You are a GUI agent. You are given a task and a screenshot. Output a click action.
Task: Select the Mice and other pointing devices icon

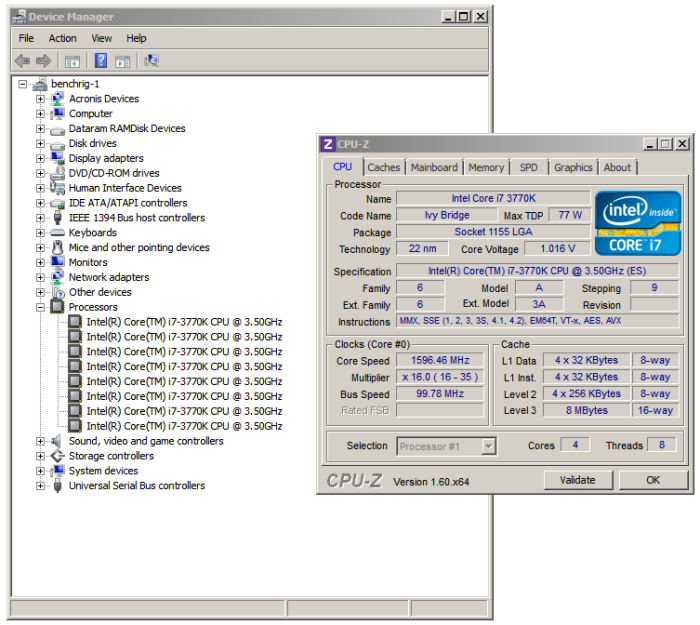tap(57, 247)
